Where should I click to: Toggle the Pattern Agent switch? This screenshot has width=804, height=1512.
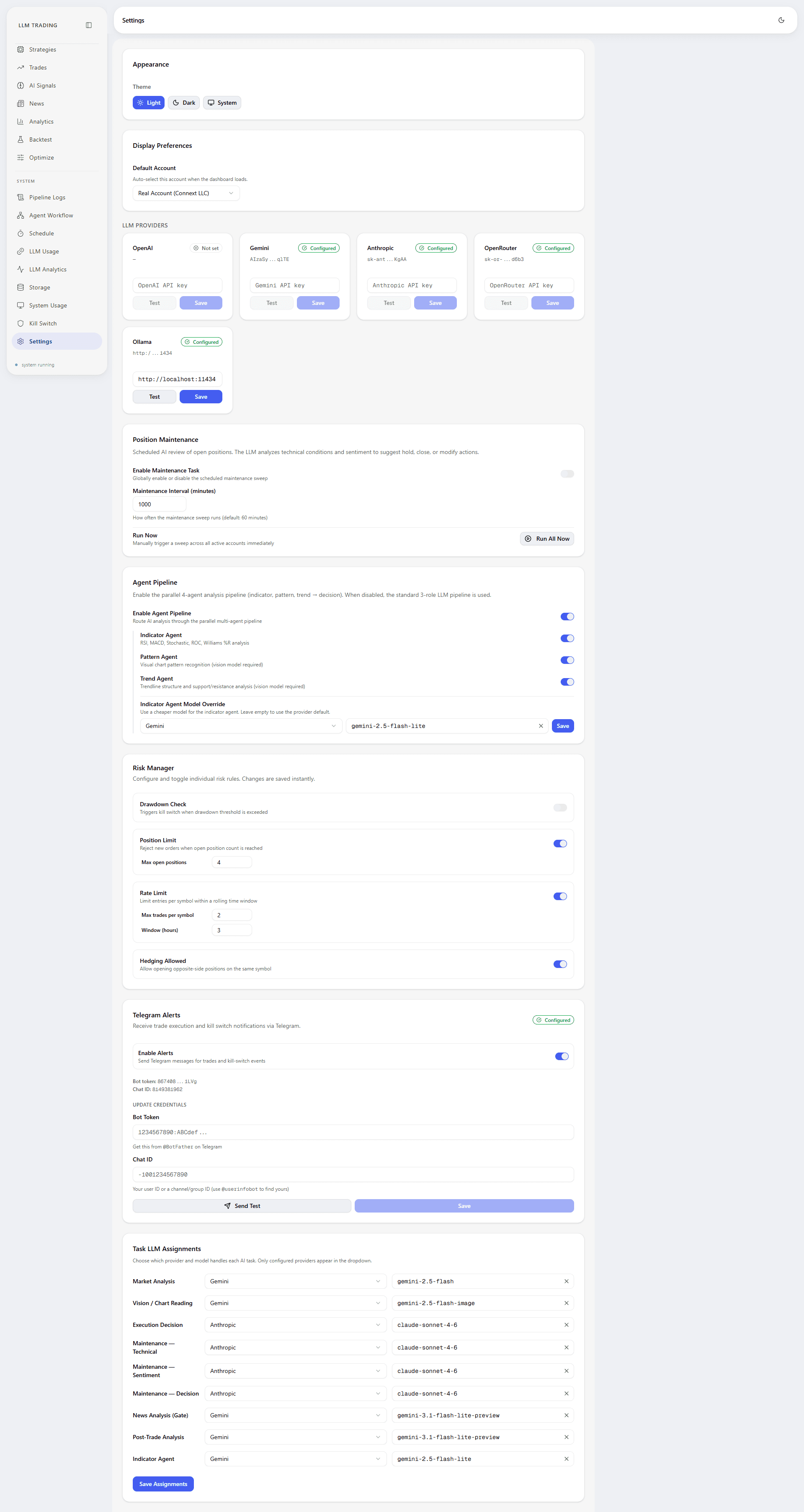coord(567,660)
